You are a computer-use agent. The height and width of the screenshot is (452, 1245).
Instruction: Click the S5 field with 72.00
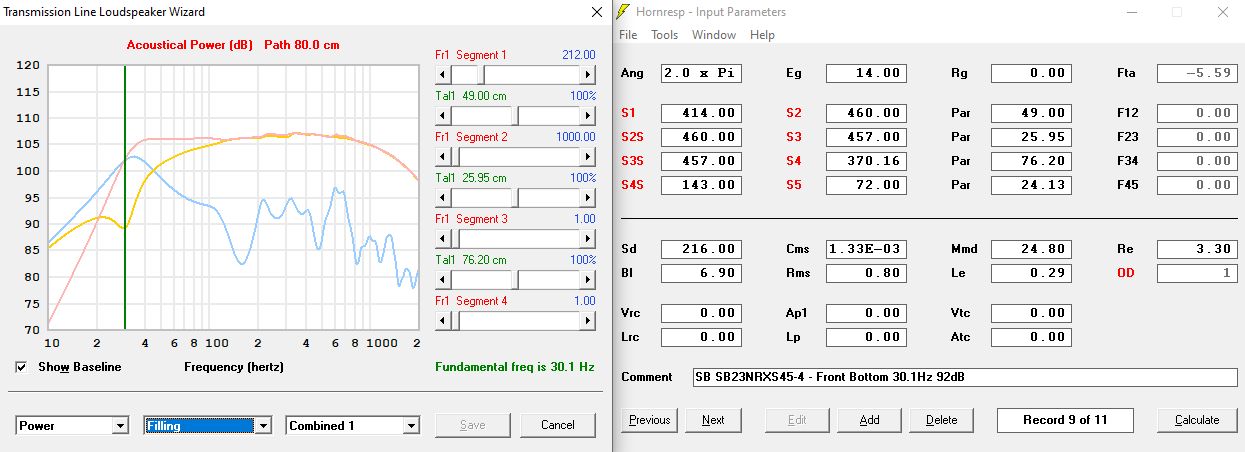pos(866,185)
